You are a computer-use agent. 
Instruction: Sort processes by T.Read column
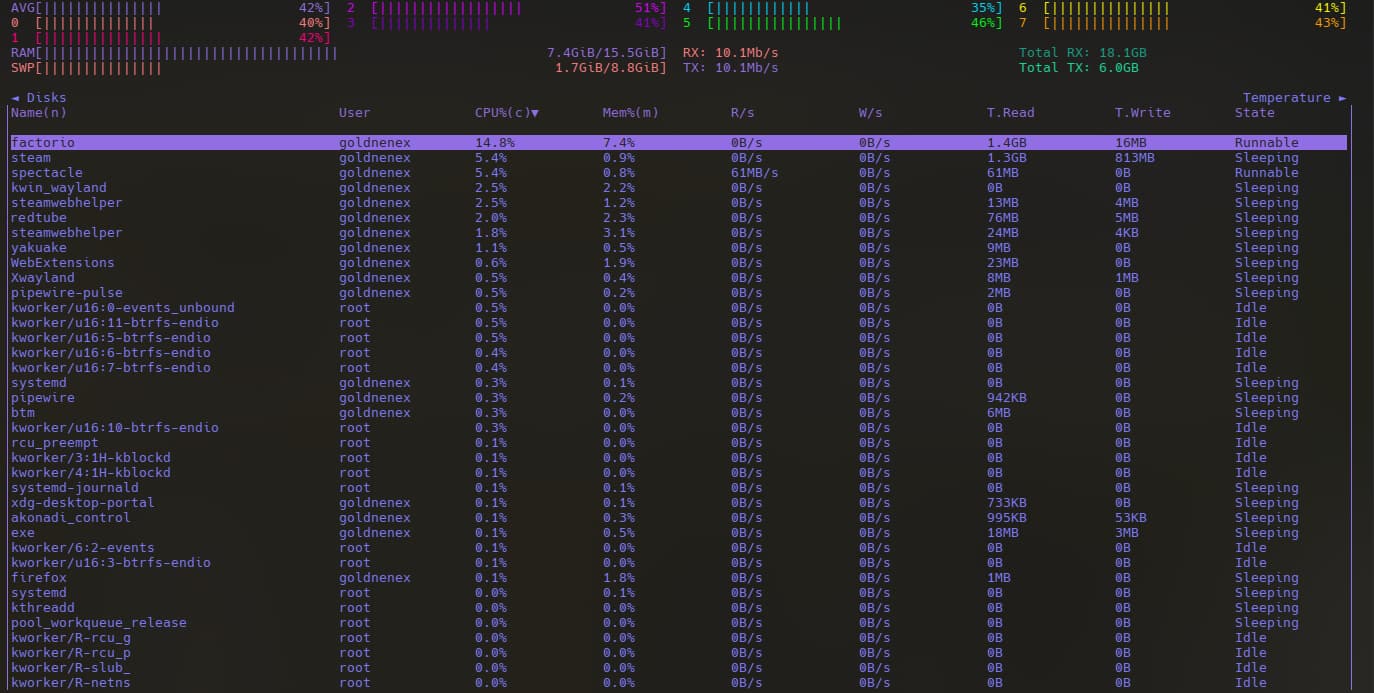1010,113
